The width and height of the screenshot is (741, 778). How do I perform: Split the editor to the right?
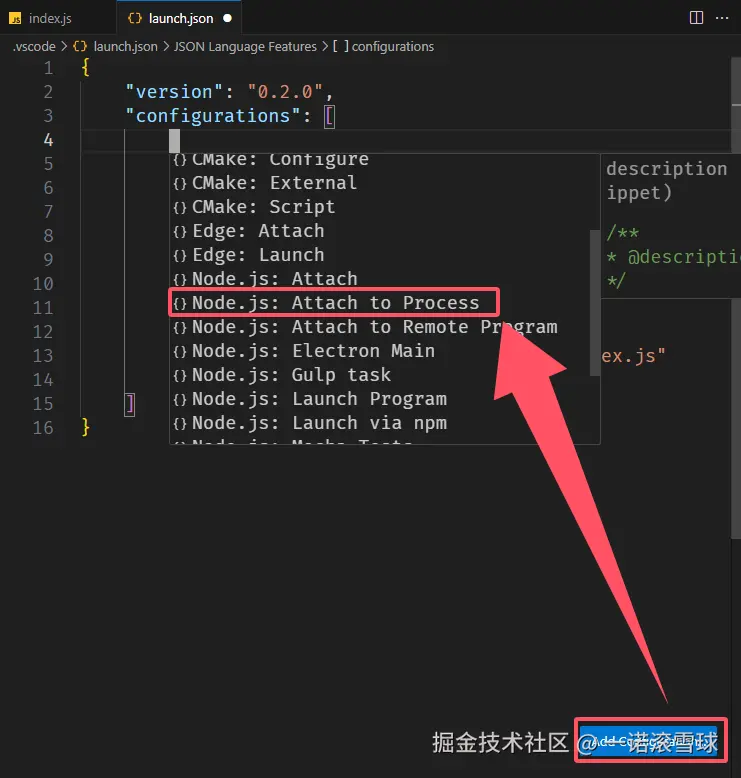[x=696, y=18]
